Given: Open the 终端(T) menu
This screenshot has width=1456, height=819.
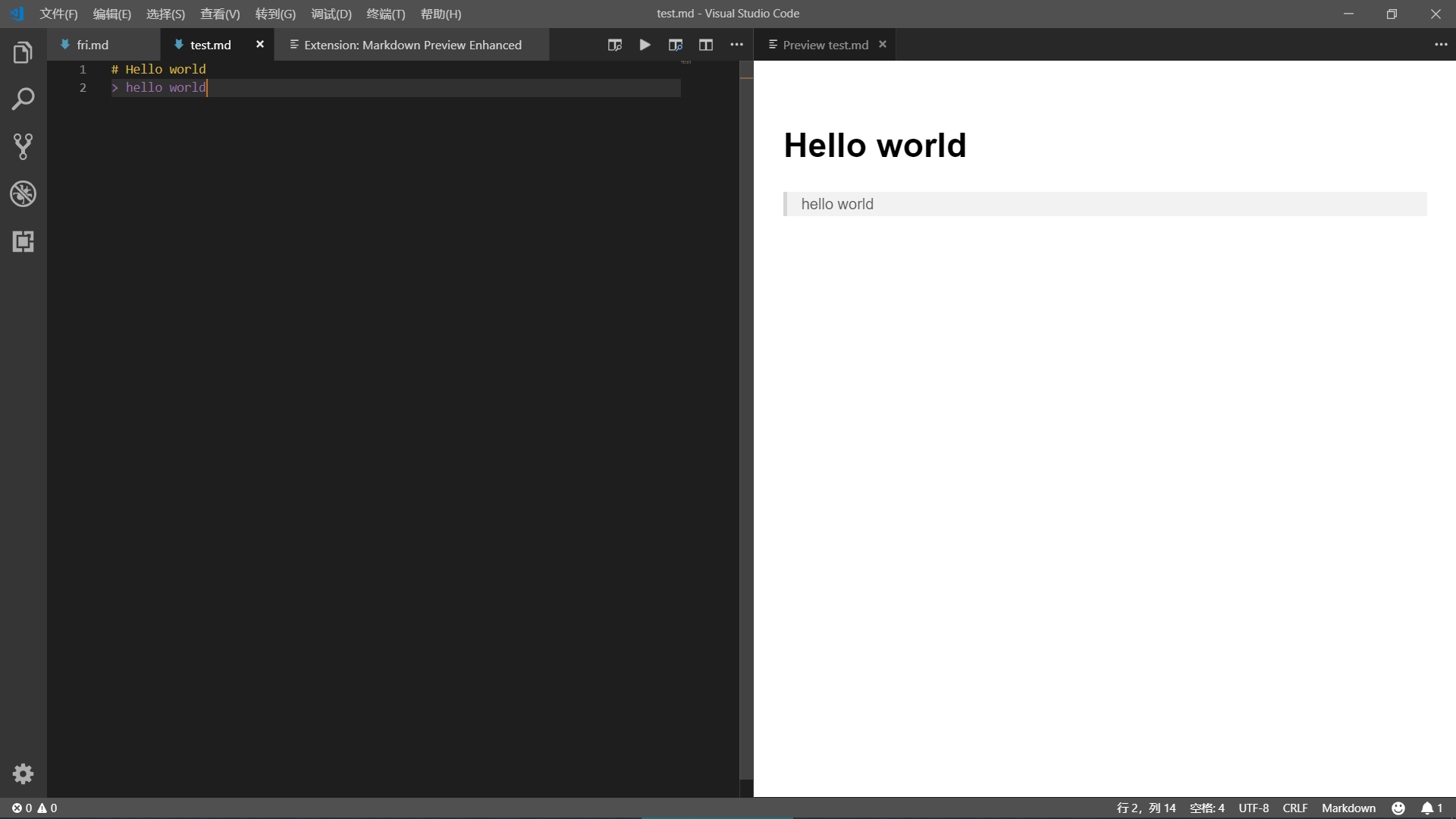Looking at the screenshot, I should point(385,14).
